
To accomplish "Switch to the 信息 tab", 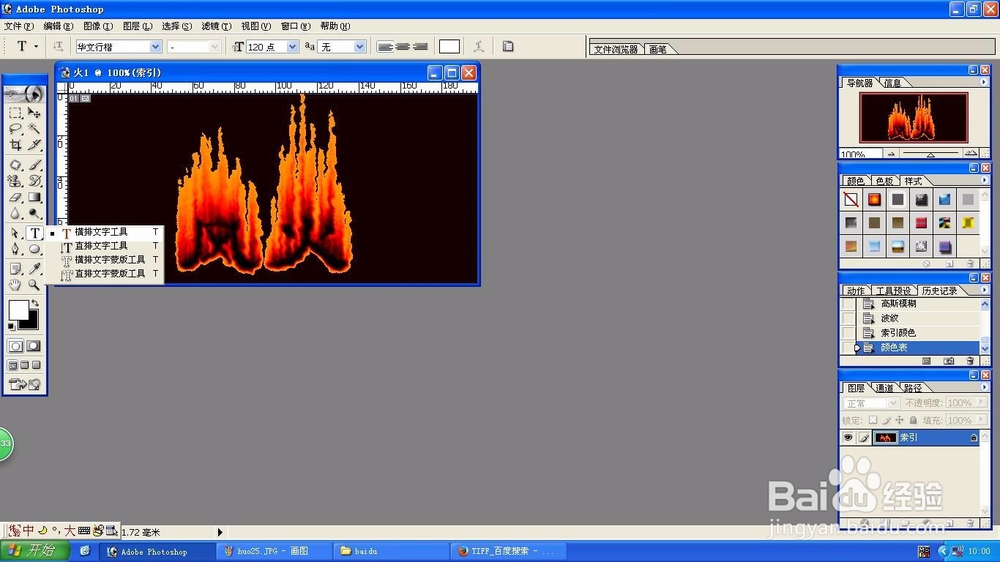I will [893, 83].
